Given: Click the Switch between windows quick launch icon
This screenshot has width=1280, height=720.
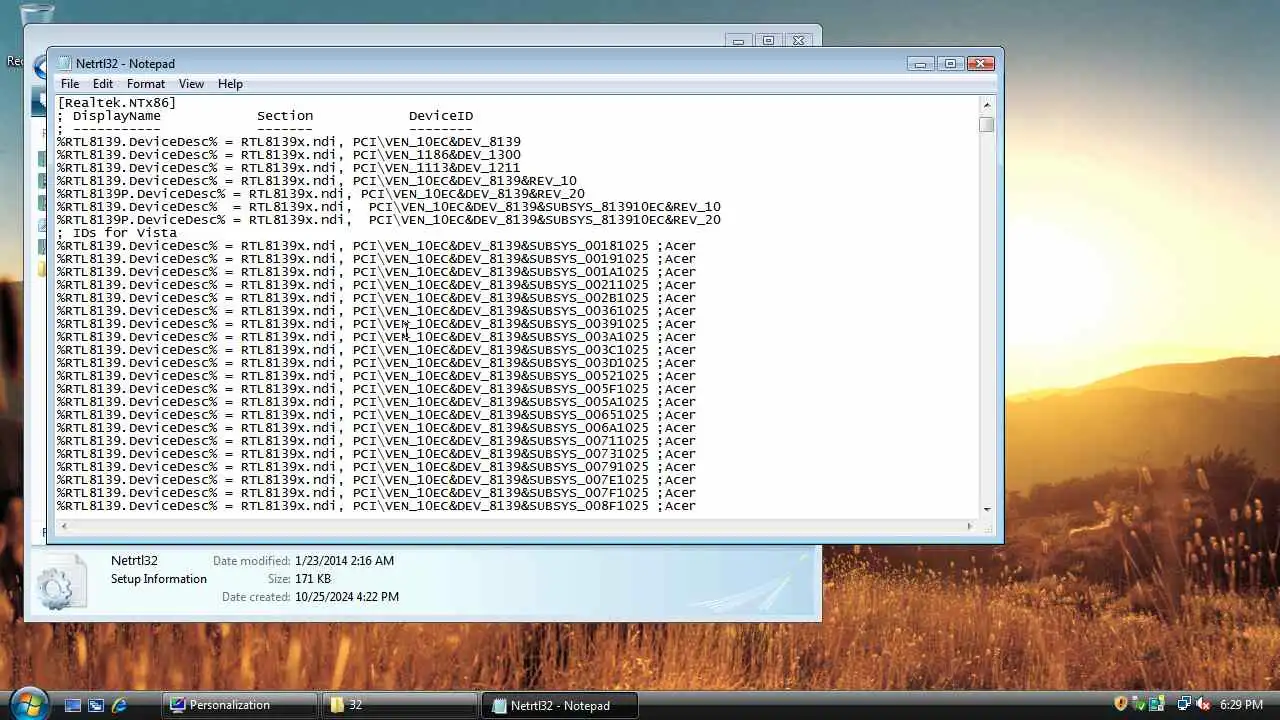Looking at the screenshot, I should coord(96,705).
